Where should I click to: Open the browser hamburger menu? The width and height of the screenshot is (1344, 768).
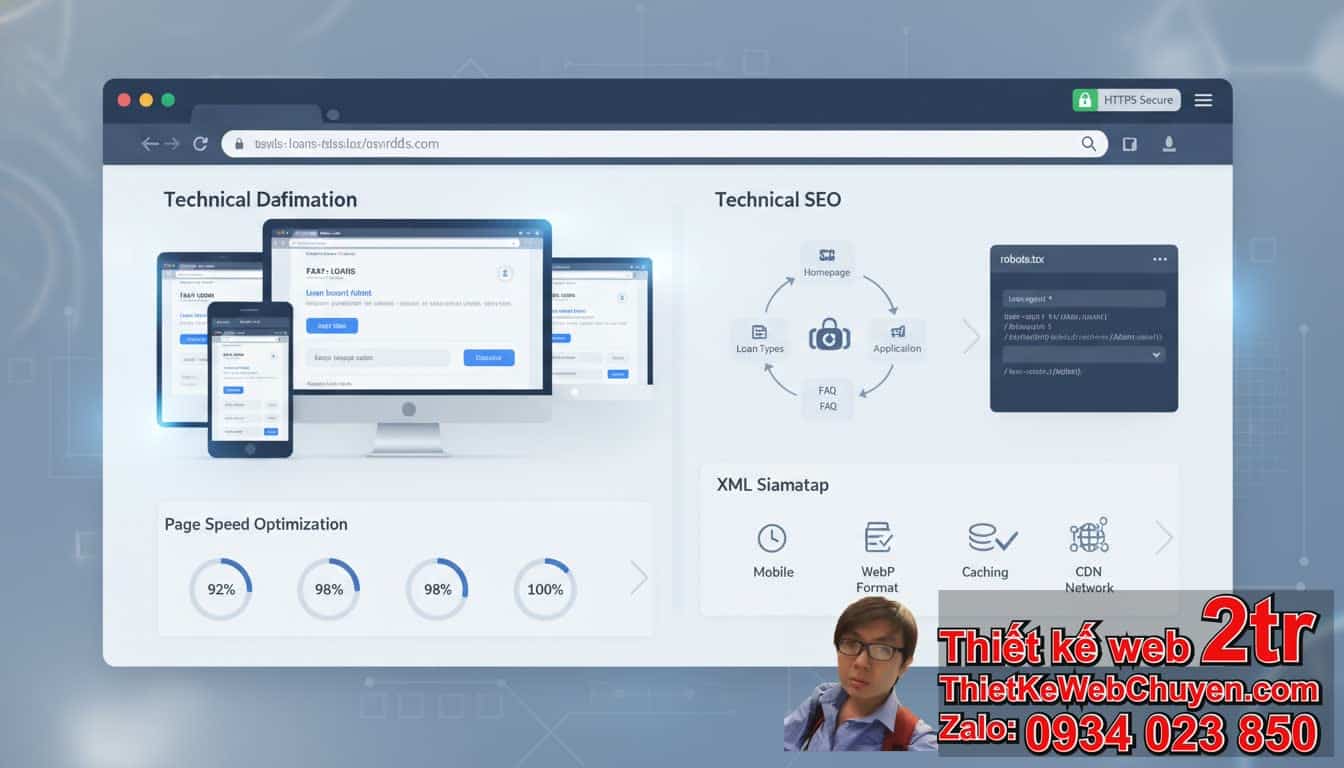[1203, 100]
